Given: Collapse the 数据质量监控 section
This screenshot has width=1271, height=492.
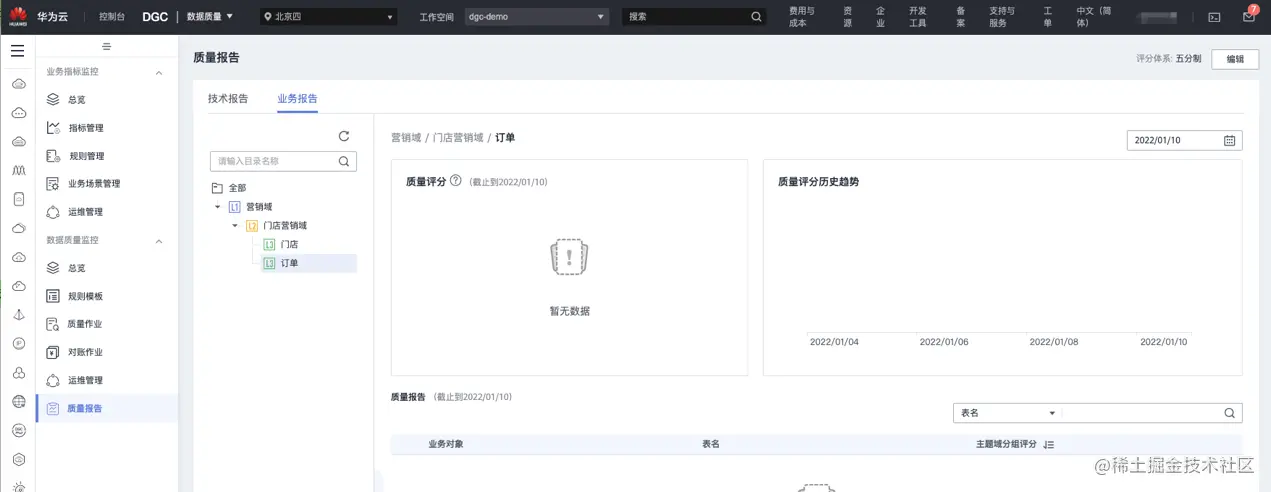Looking at the screenshot, I should tap(159, 240).
